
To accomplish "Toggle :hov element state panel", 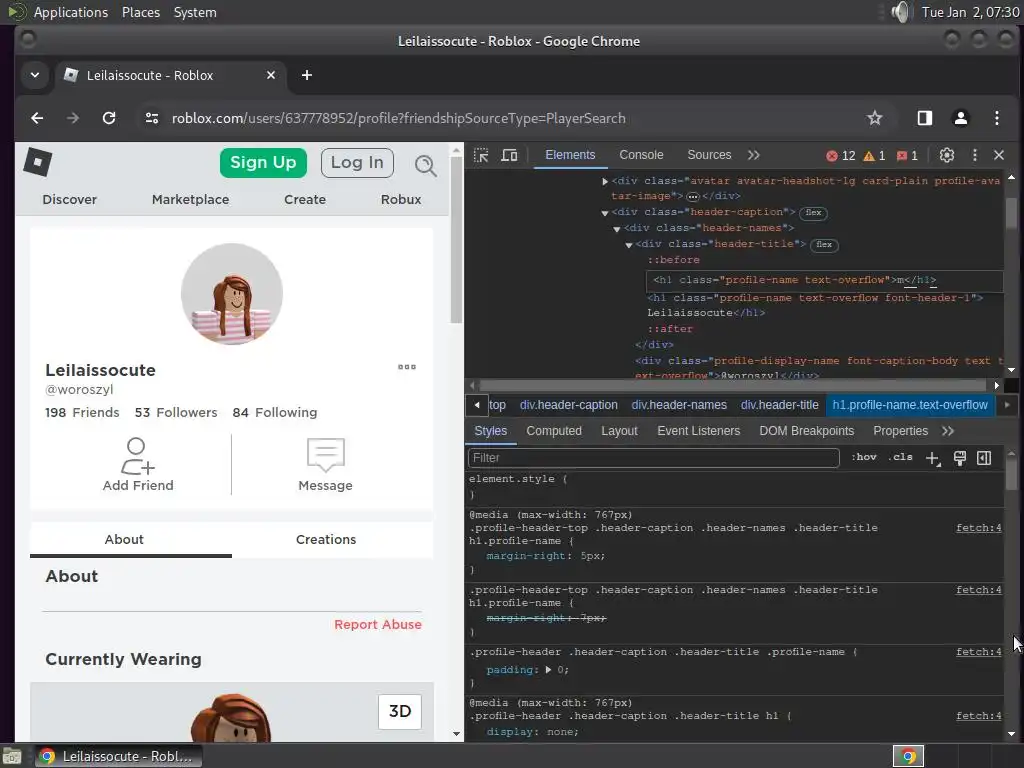I will 863,457.
